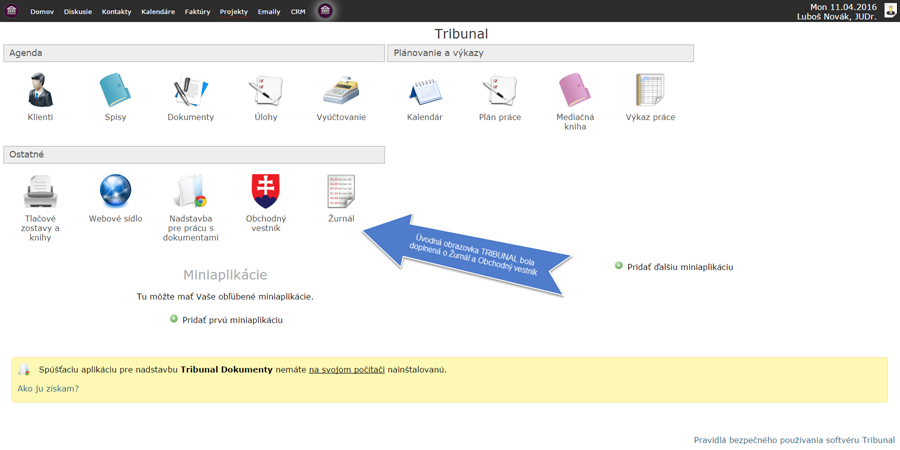Click the Vyúčtovanie label text
Image resolution: width=900 pixels, height=450 pixels.
point(341,117)
